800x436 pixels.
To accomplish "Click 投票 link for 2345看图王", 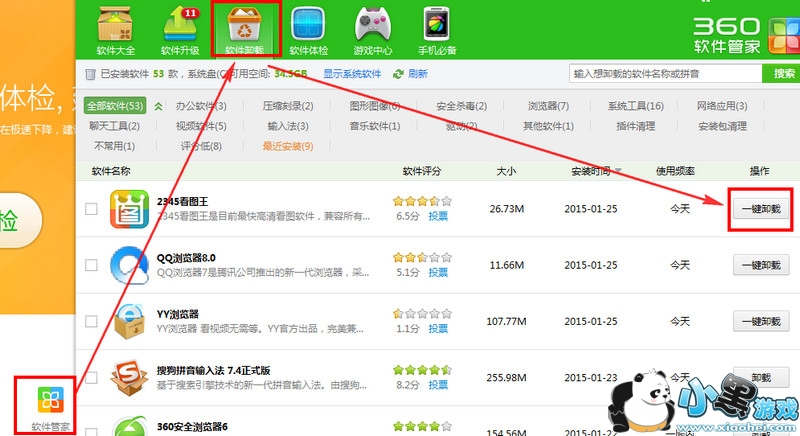I will pos(438,216).
